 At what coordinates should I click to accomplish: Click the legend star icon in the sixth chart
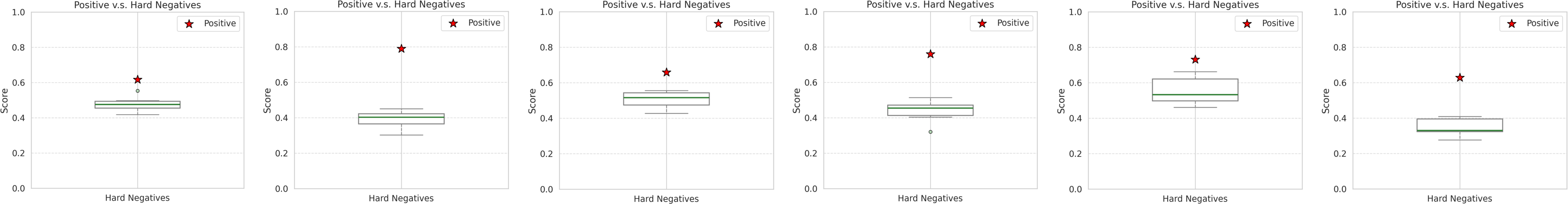coord(1512,24)
